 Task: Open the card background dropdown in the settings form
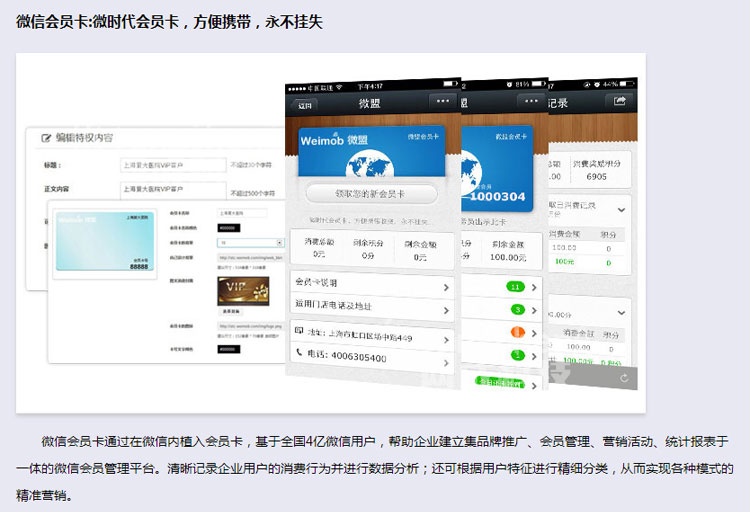click(250, 242)
